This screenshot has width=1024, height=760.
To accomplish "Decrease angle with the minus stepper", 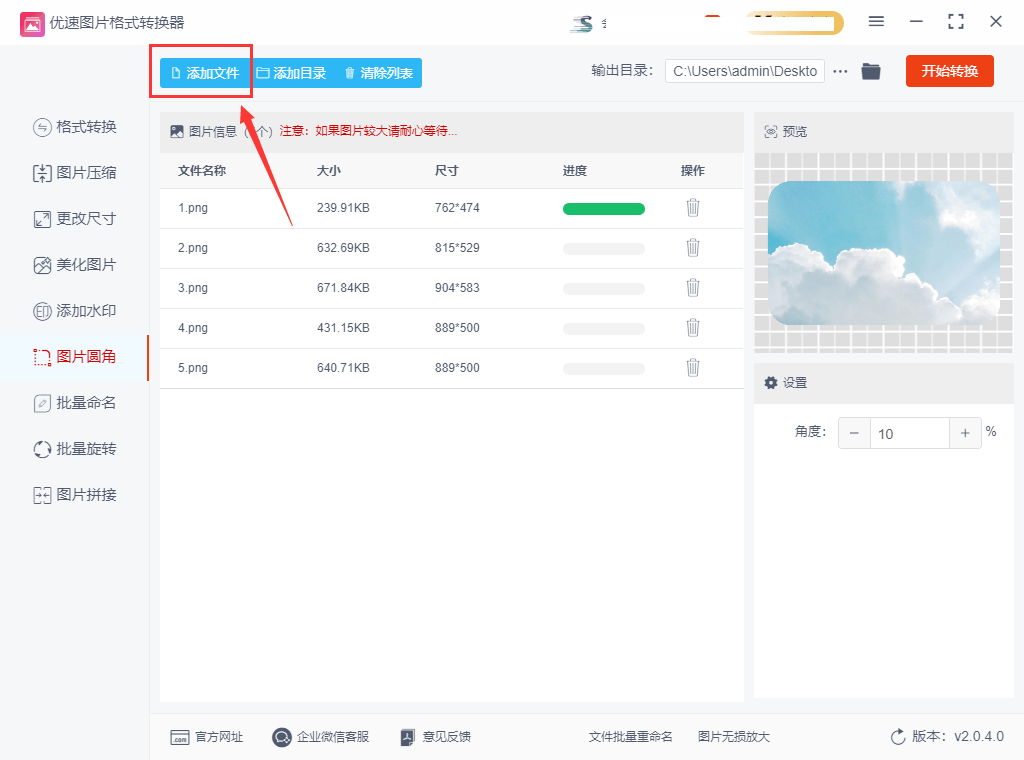I will point(854,433).
